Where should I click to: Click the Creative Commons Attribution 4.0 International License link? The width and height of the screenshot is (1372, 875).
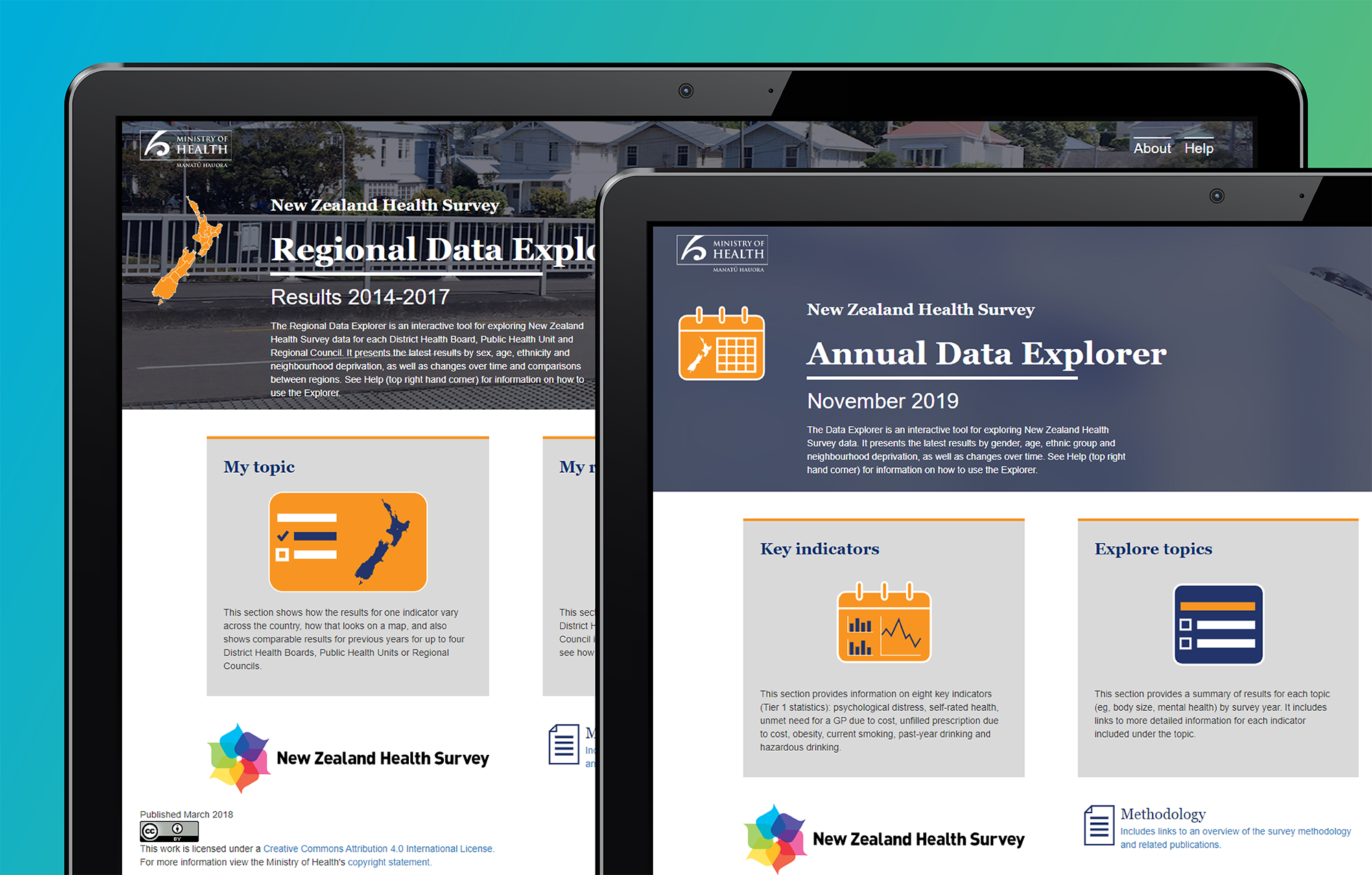(x=379, y=848)
